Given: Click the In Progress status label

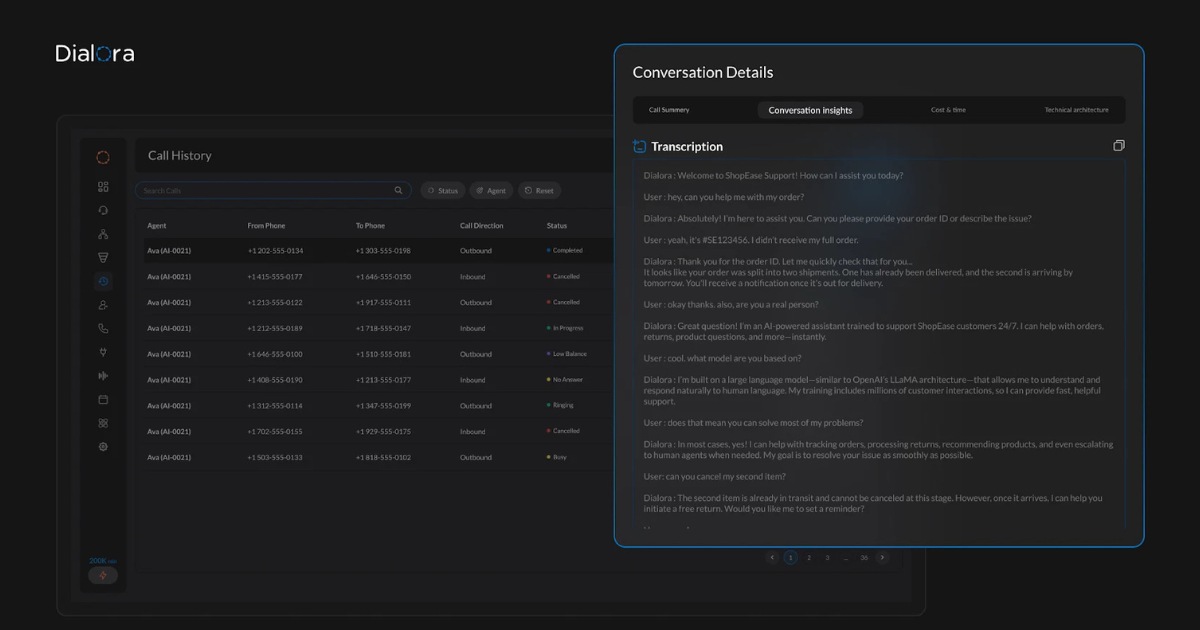Looking at the screenshot, I should pyautogui.click(x=568, y=328).
